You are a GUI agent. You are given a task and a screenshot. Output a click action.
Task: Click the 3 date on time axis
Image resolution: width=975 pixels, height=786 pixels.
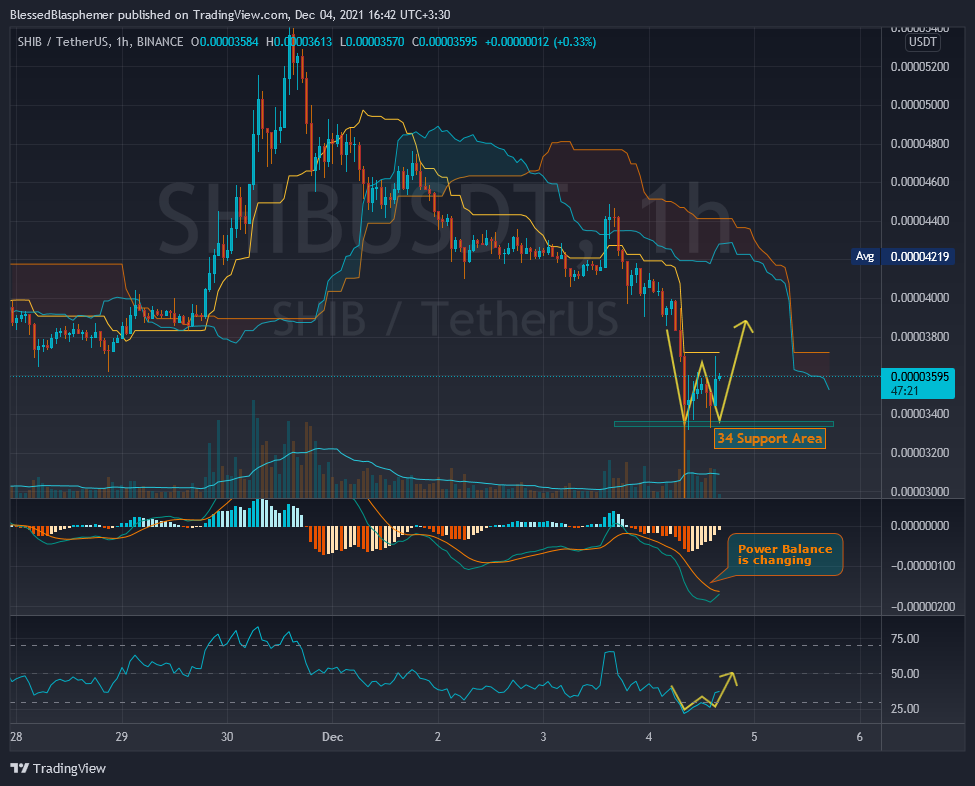point(543,737)
